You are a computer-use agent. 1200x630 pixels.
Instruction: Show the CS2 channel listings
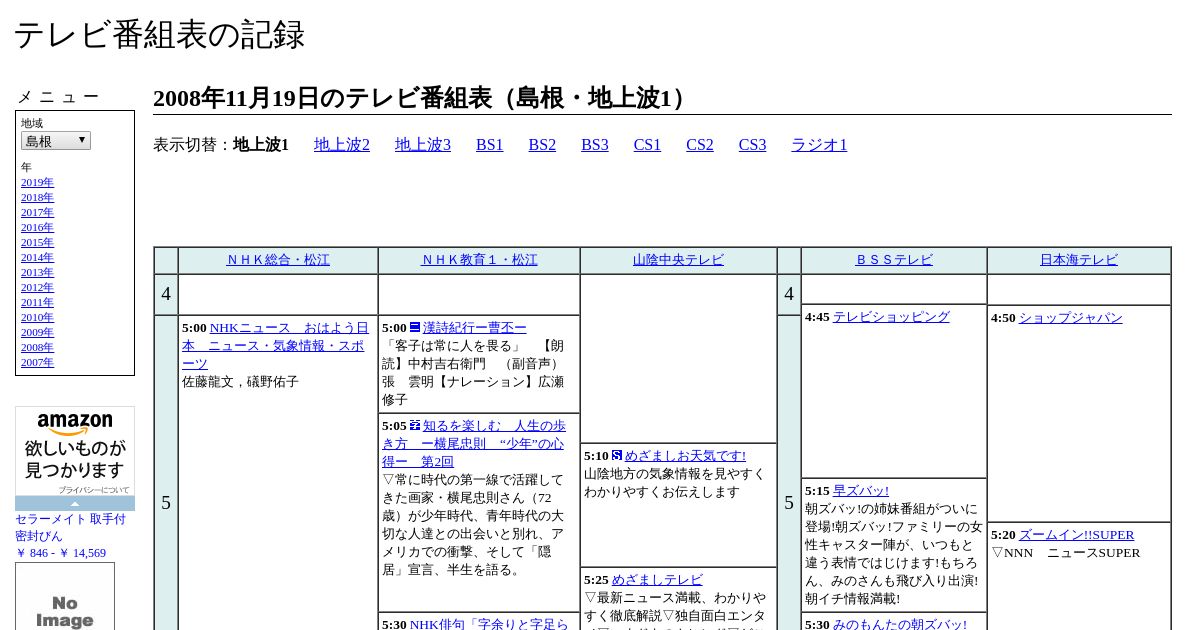pos(700,145)
